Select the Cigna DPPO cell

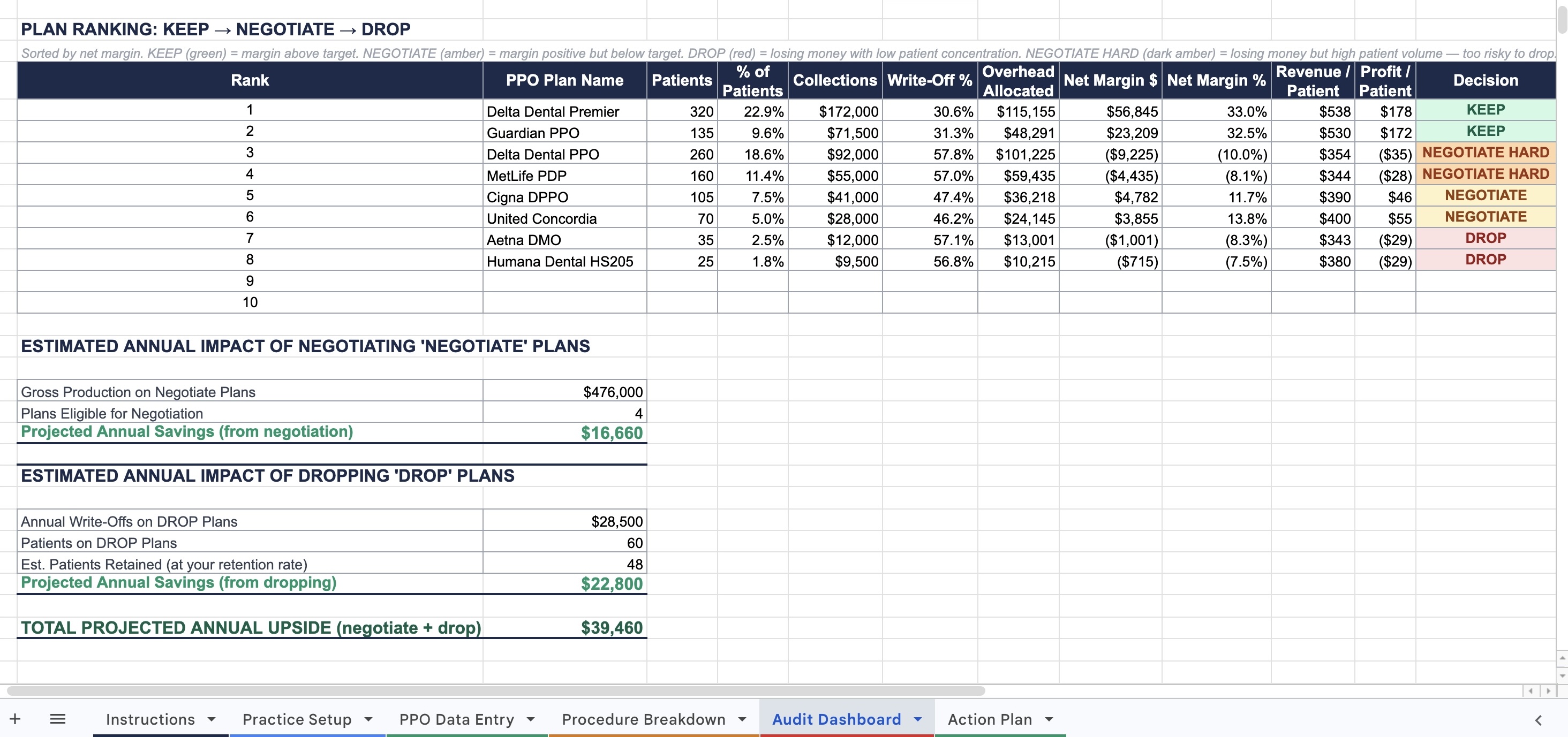pyautogui.click(x=565, y=196)
